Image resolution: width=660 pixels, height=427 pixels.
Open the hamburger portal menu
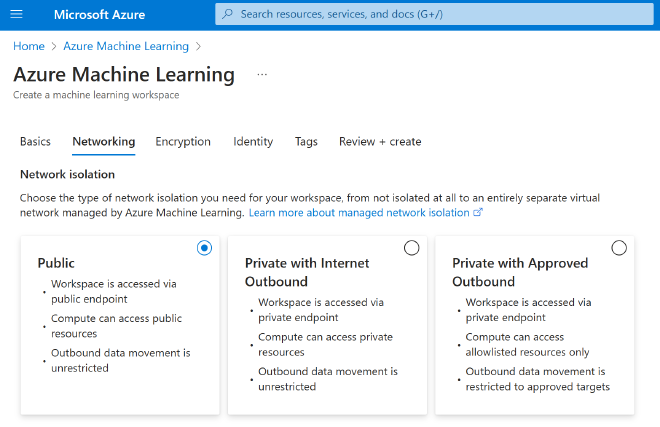pyautogui.click(x=16, y=14)
